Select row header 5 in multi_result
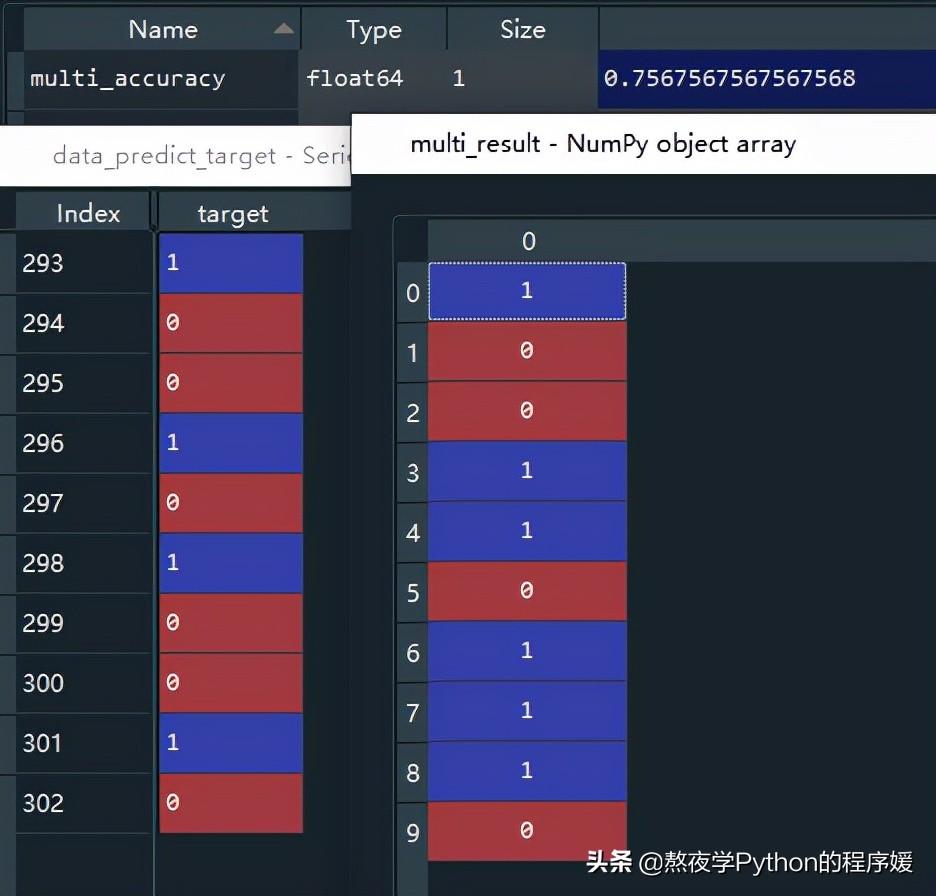Viewport: 936px width, 896px height. click(x=412, y=593)
